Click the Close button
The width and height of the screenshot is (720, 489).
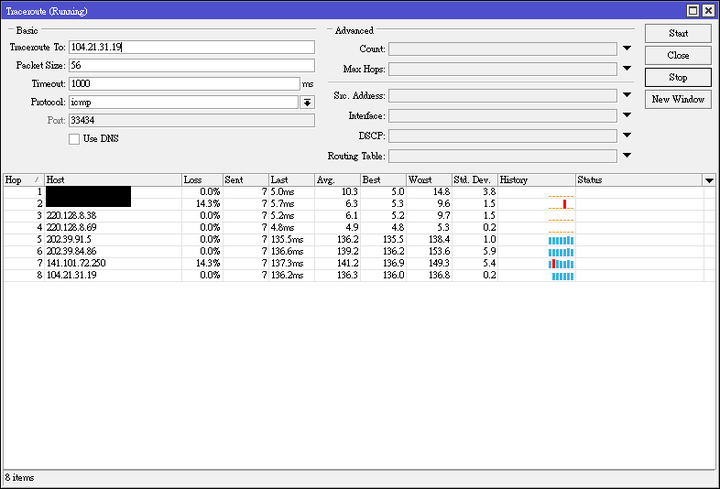pyautogui.click(x=678, y=56)
